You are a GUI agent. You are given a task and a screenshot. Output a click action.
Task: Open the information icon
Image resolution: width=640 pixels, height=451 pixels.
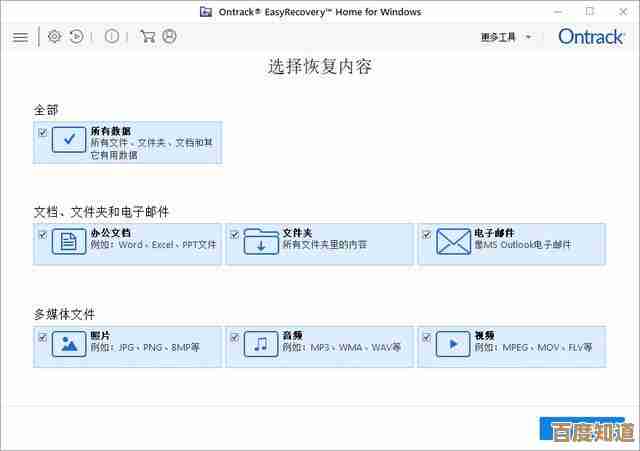coord(111,37)
